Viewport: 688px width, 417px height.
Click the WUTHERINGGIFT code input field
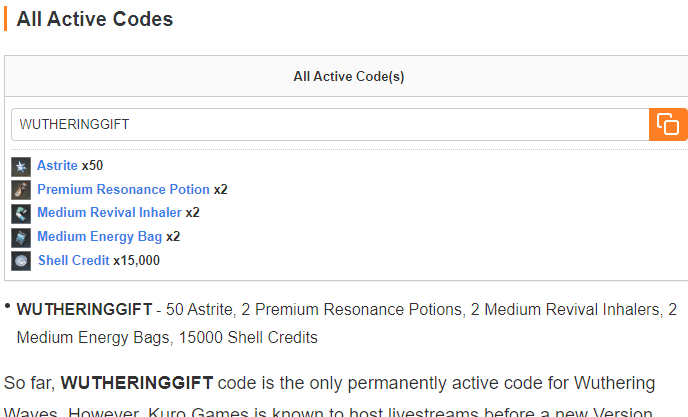(330, 125)
